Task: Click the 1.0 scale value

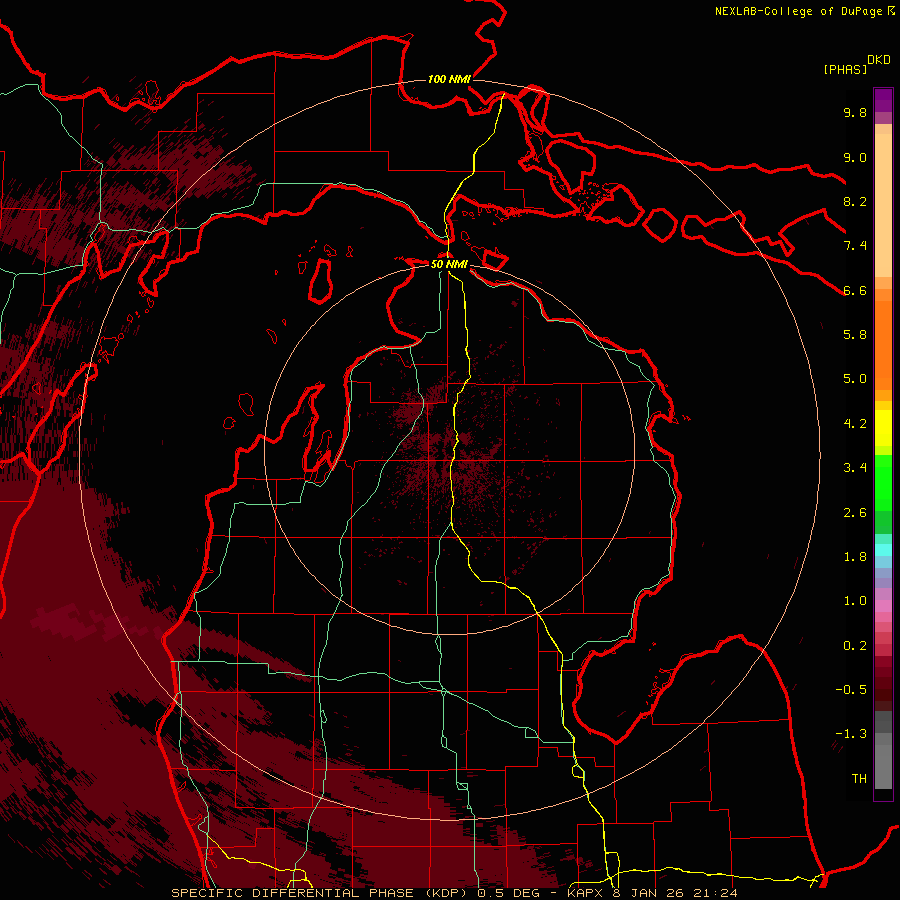Action: pos(855,601)
